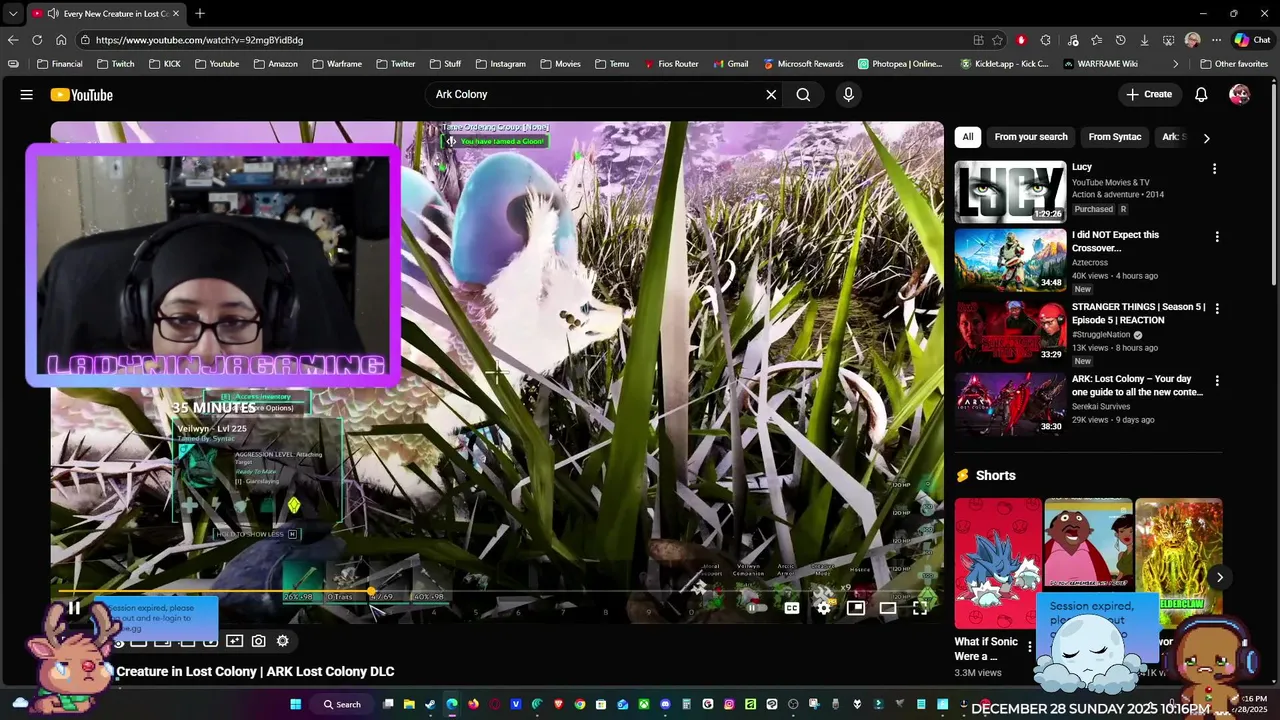Viewport: 1280px width, 720px height.
Task: Open the tab actions dropdown
Action: pyautogui.click(x=12, y=13)
